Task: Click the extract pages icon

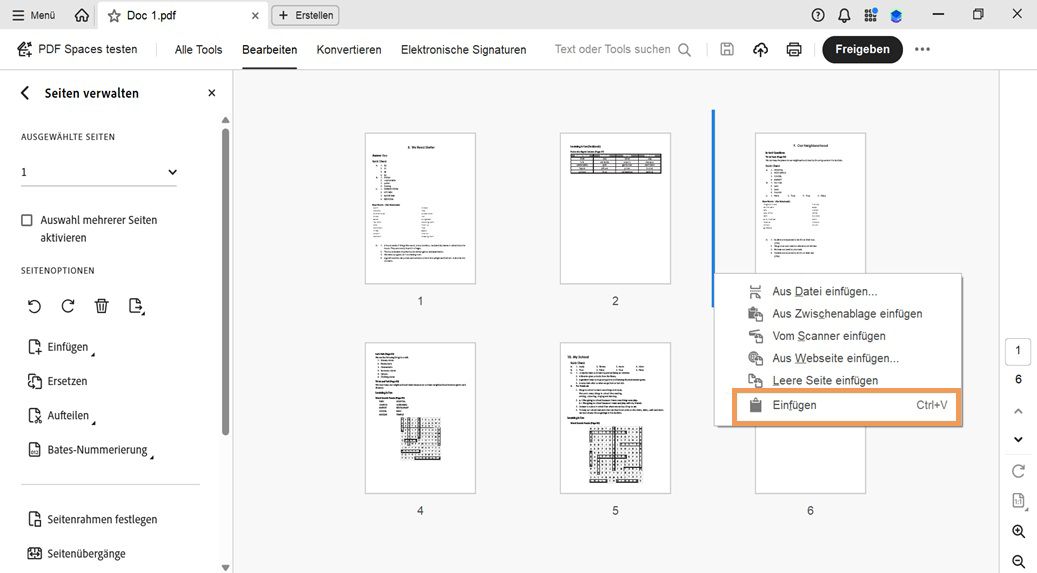Action: 136,306
